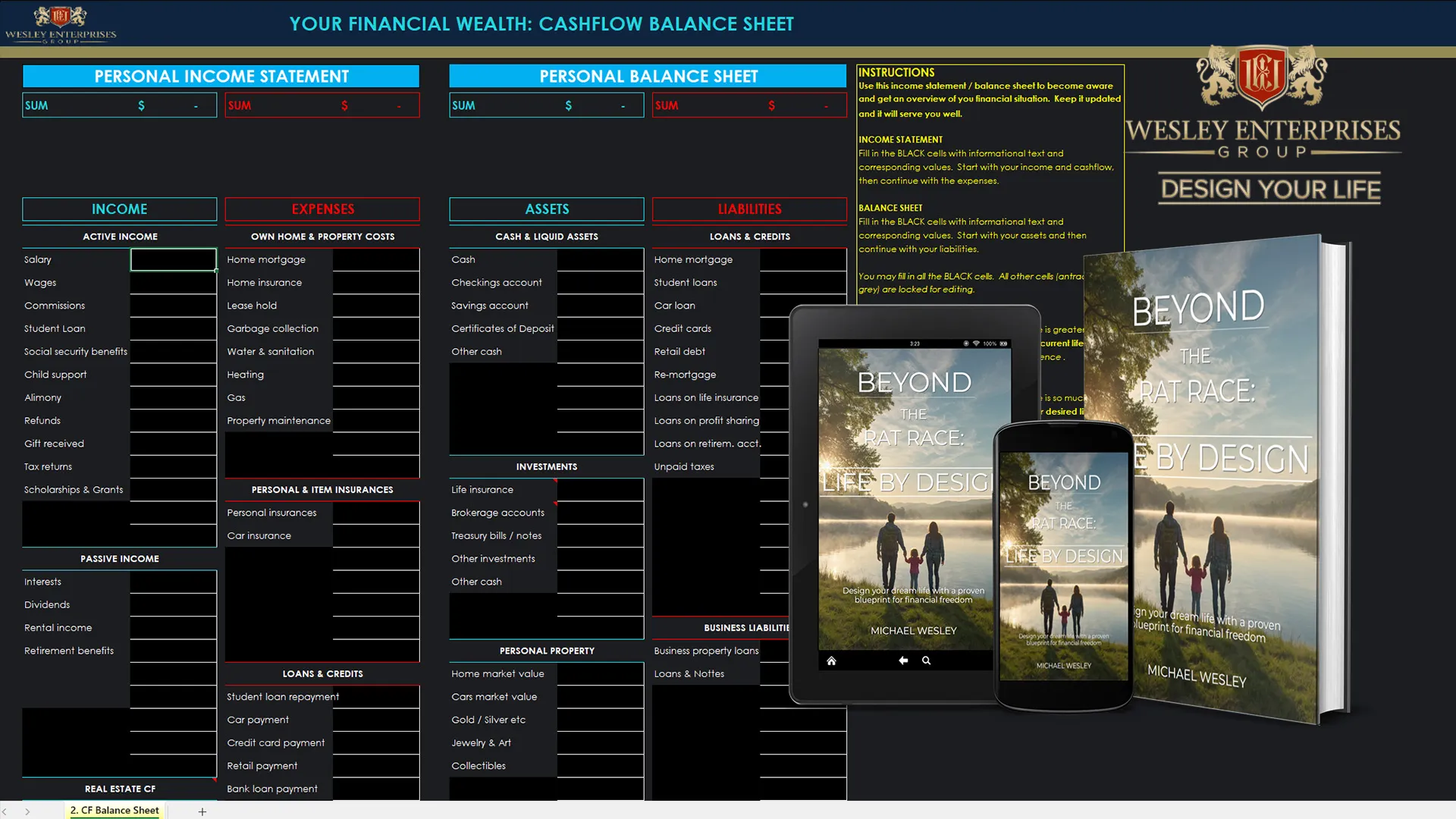Viewport: 1456px width, 819px height.
Task: Click the next sheet navigation arrow
Action: (27, 811)
